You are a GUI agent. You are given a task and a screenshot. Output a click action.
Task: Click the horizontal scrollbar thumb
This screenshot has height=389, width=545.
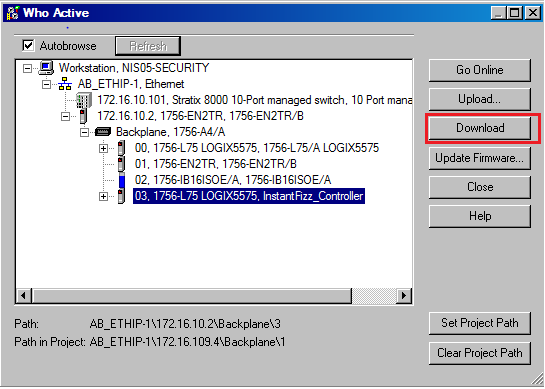coord(192,296)
